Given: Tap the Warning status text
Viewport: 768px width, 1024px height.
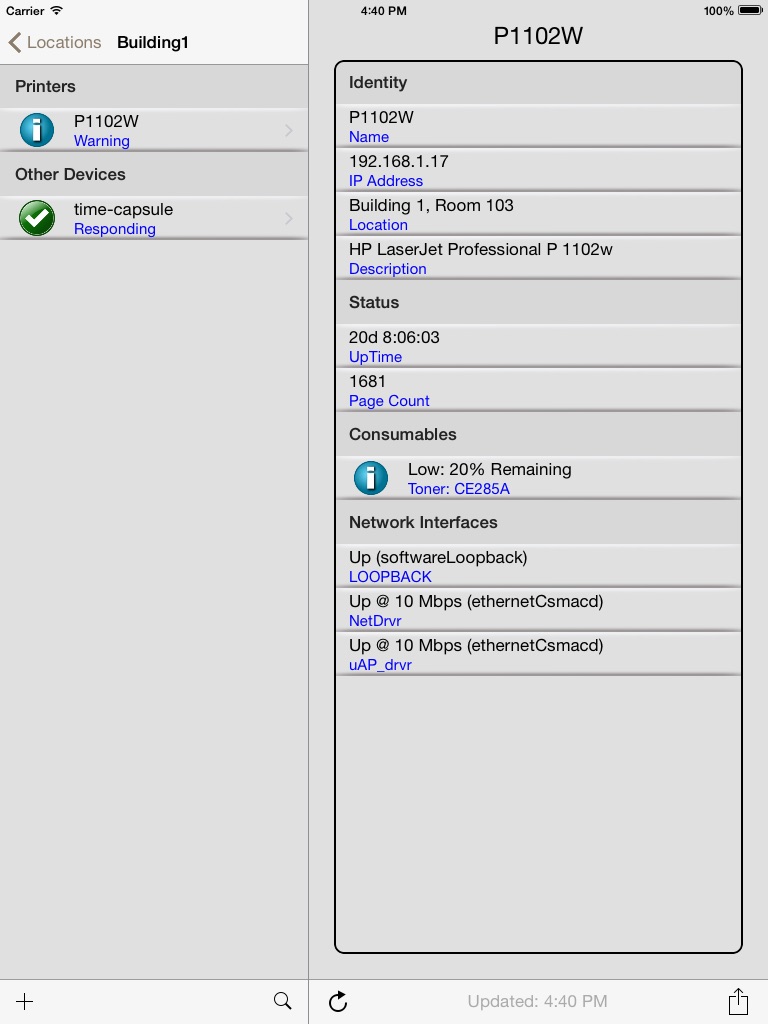Looking at the screenshot, I should coord(101,141).
